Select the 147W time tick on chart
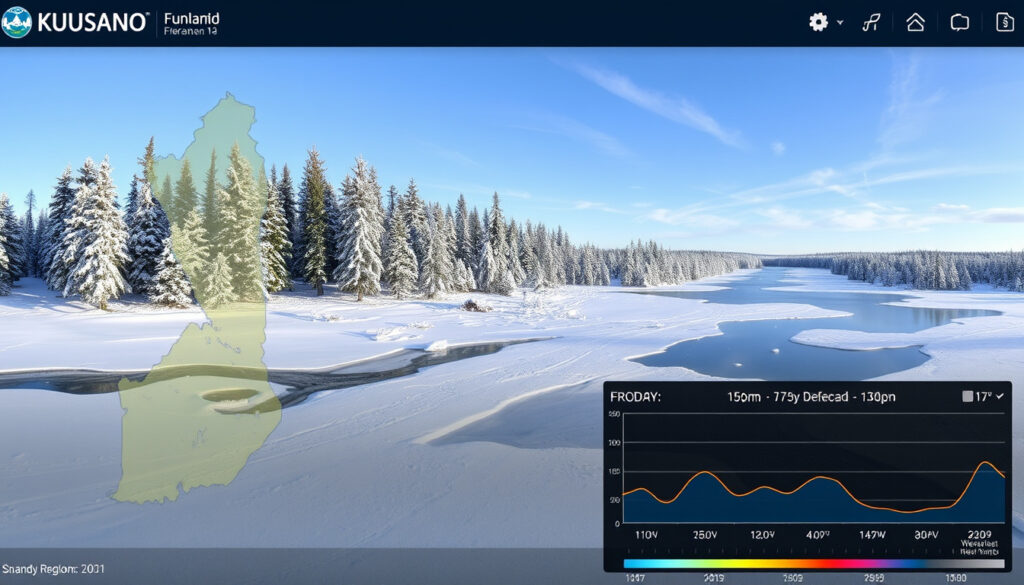Screen dimensions: 1024x585 (872, 535)
